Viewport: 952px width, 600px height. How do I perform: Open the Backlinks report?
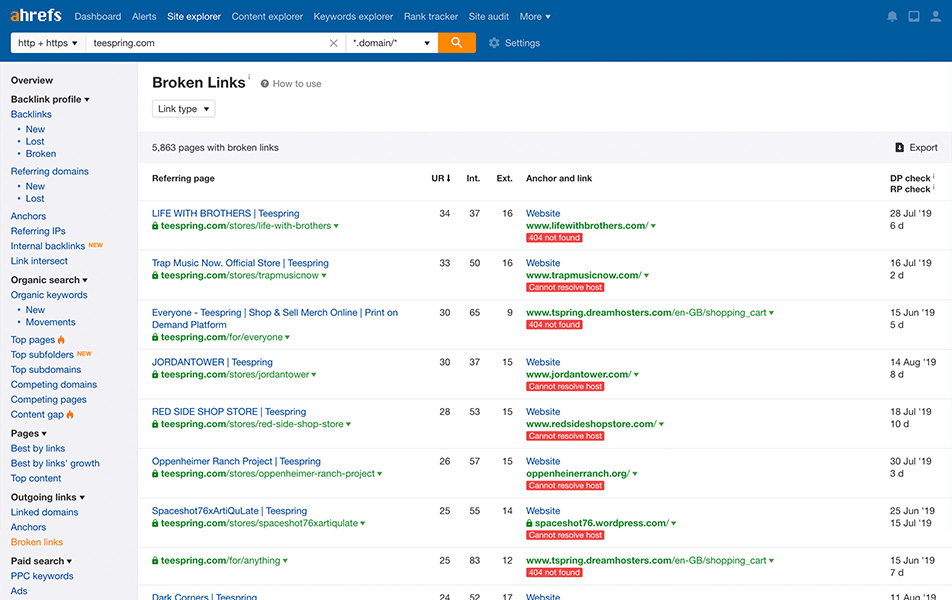click(31, 114)
